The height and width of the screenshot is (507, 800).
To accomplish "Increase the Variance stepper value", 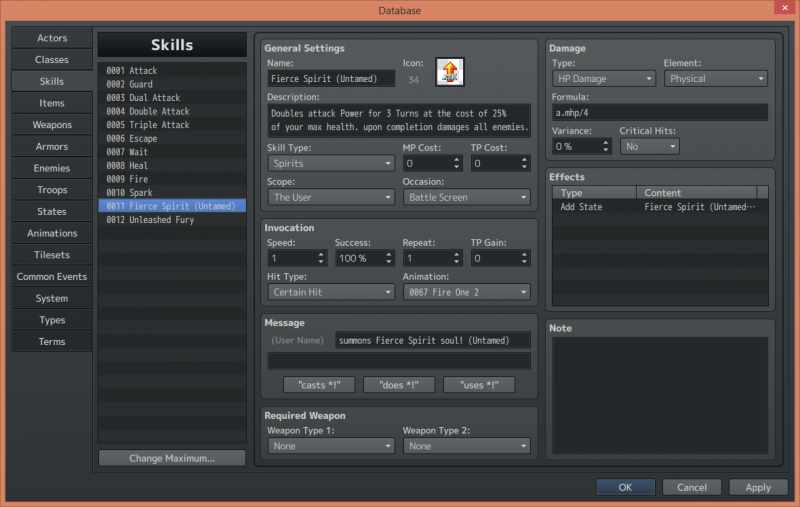I will click(x=606, y=143).
